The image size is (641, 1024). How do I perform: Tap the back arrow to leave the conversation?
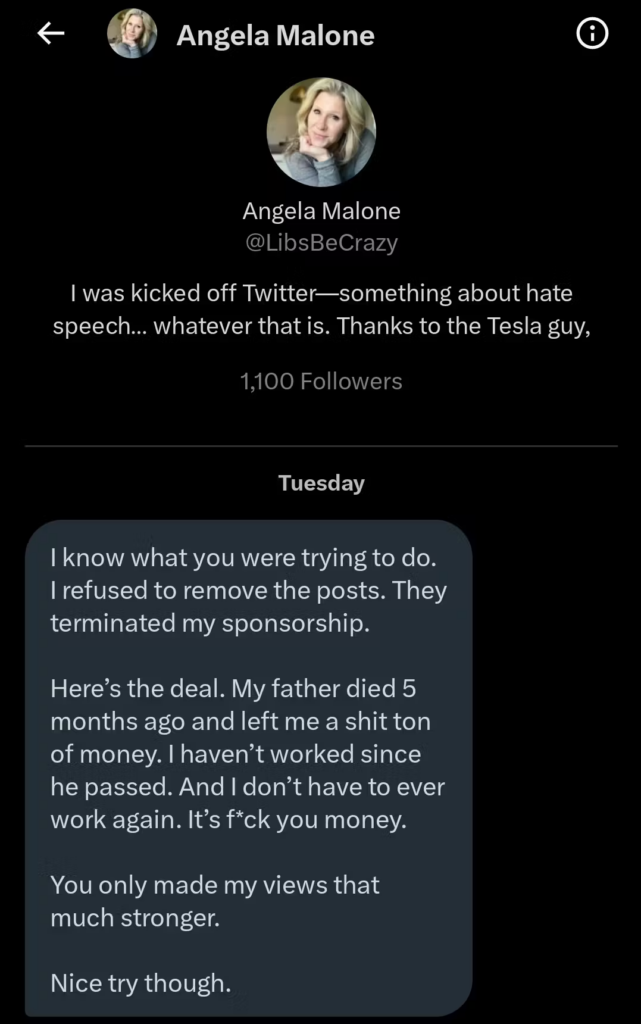tap(50, 33)
